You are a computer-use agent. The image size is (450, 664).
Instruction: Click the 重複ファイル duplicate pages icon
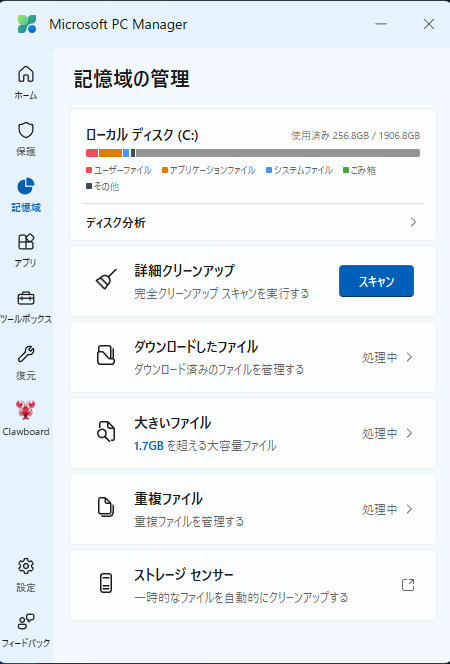coord(106,507)
